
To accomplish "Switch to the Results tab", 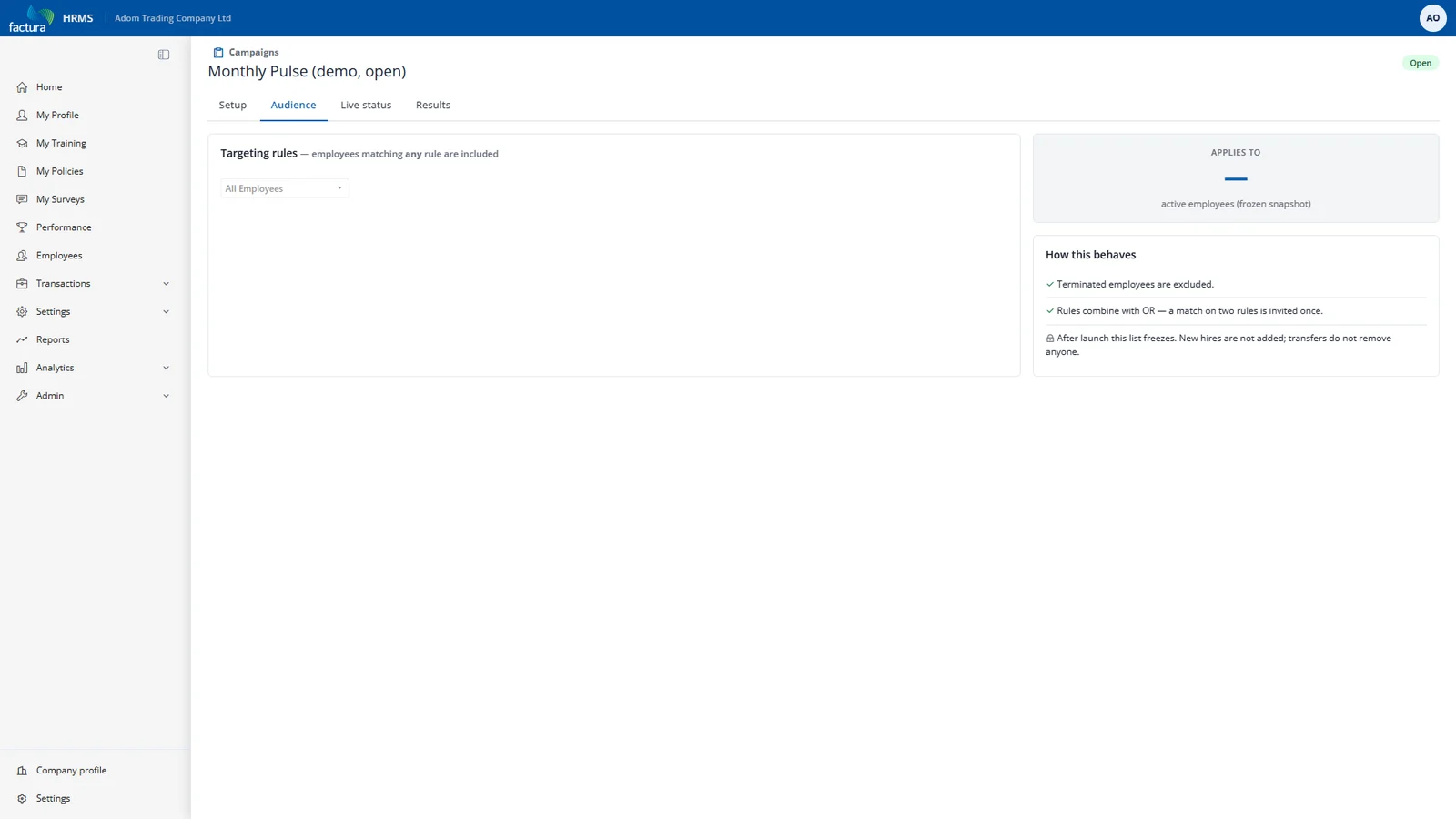I will coord(433,106).
